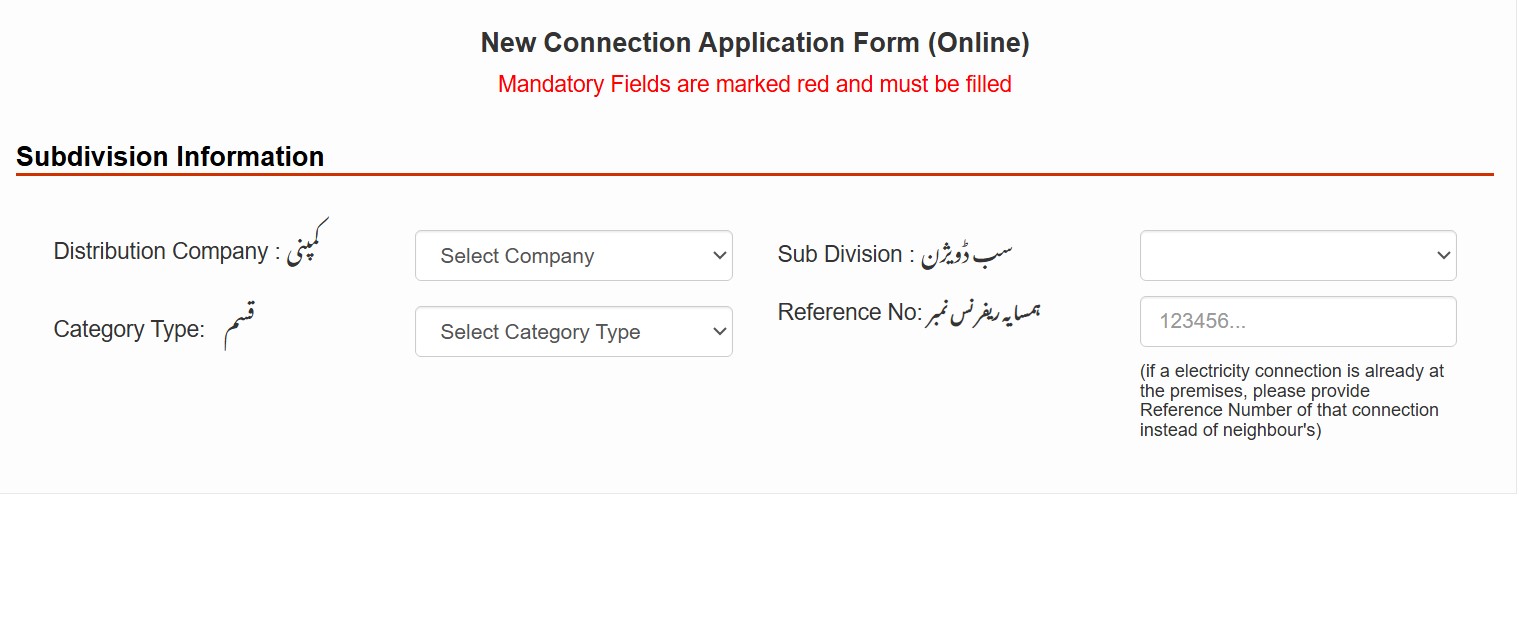Click the New Connection Application Form title
Viewport: 1519px width, 619px height.
pos(757,42)
